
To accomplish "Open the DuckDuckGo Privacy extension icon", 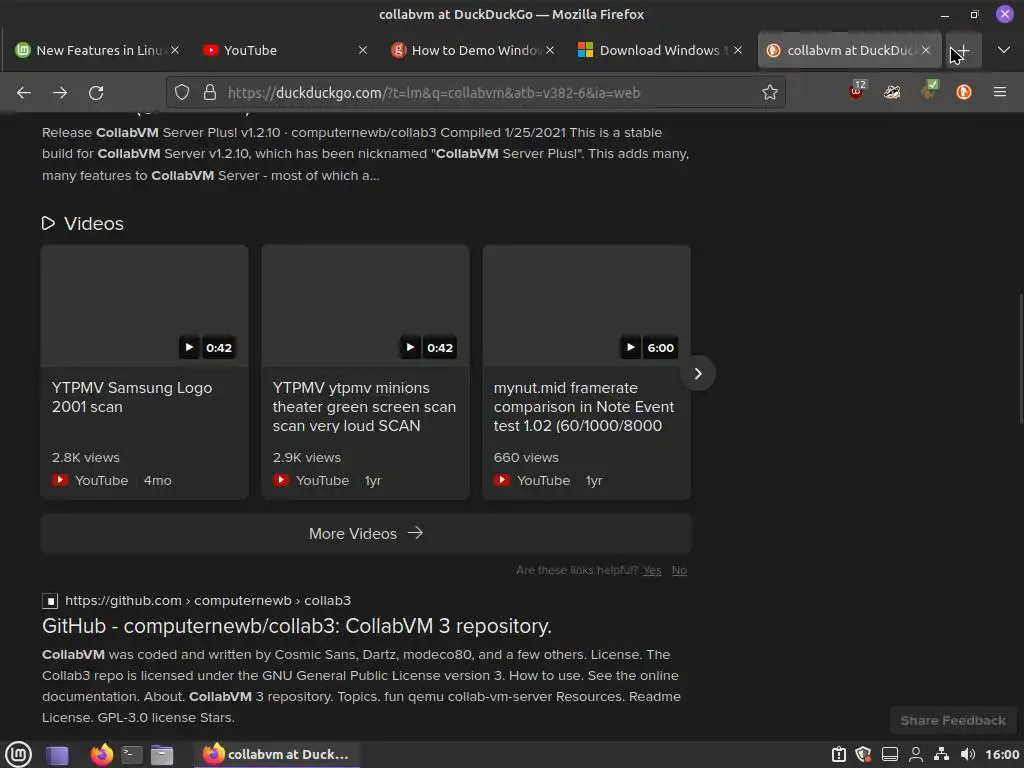I will coord(964,93).
